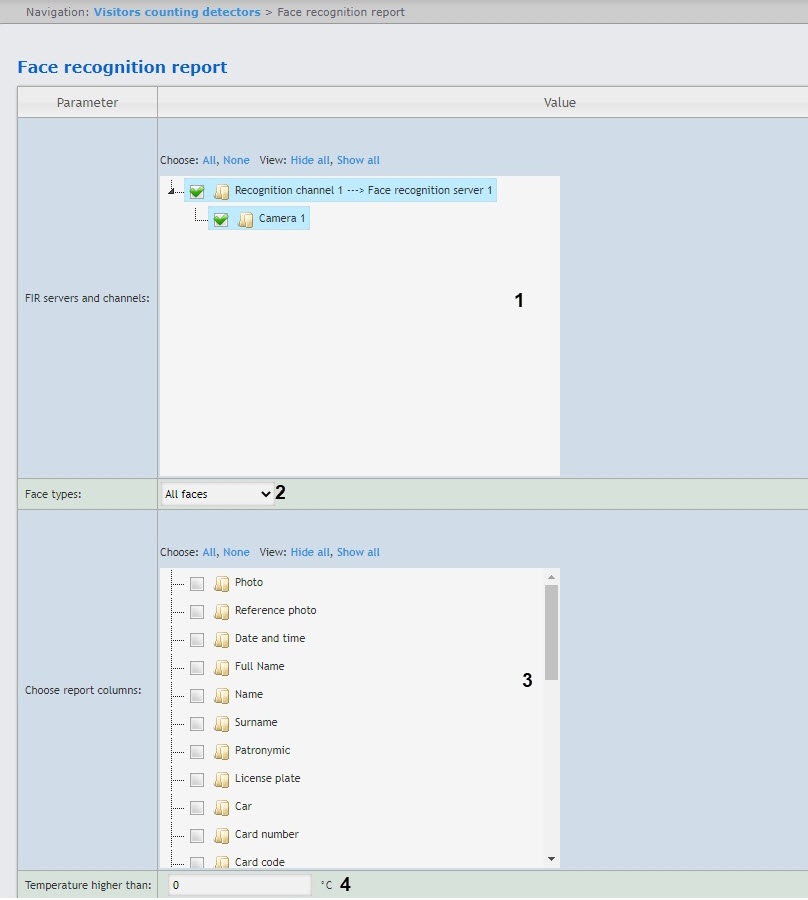Viewport: 808px width, 900px height.
Task: Click Hide all for FIR servers view
Action: pos(310,160)
